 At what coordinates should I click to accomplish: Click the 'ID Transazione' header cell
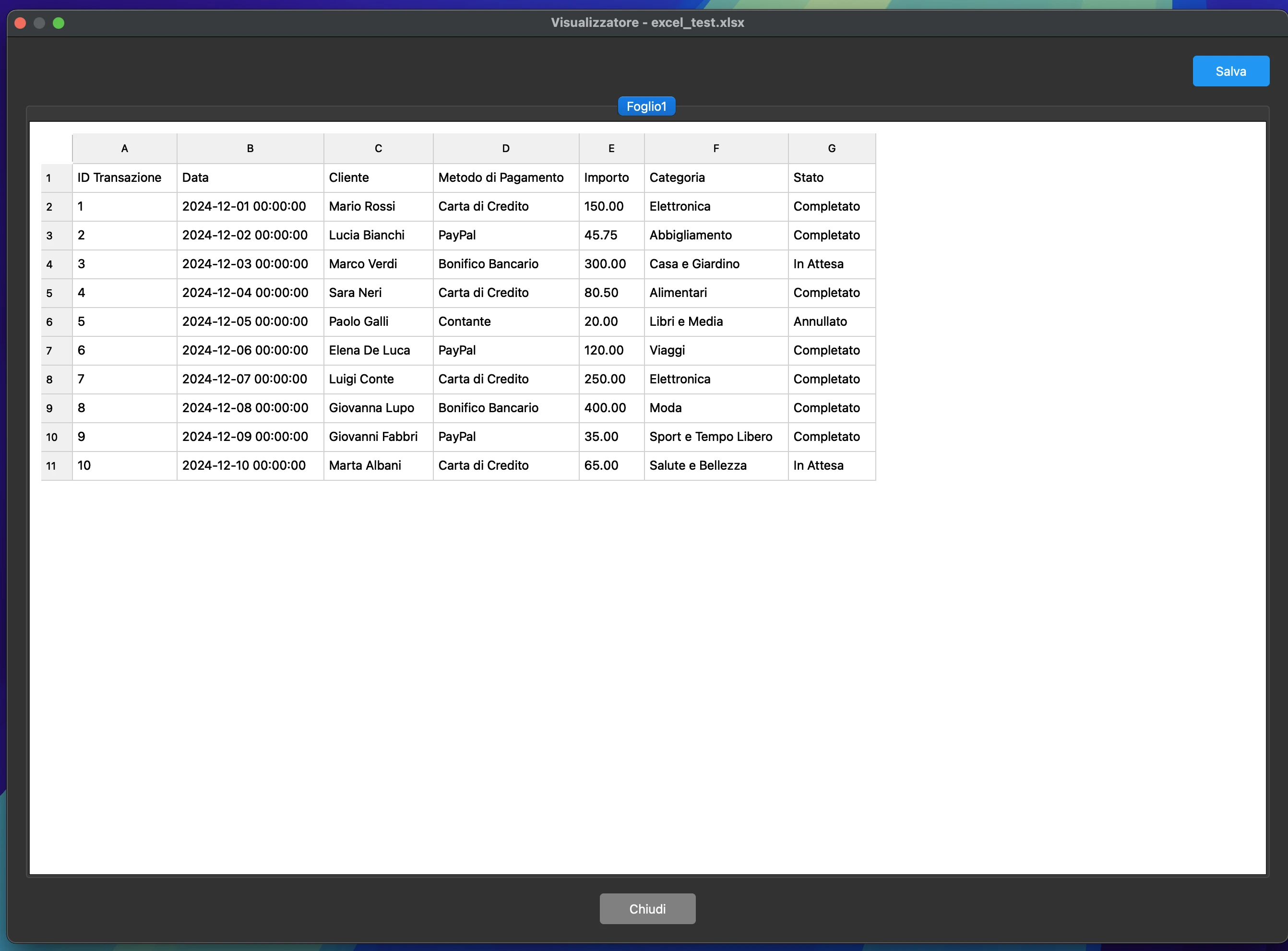pos(124,178)
